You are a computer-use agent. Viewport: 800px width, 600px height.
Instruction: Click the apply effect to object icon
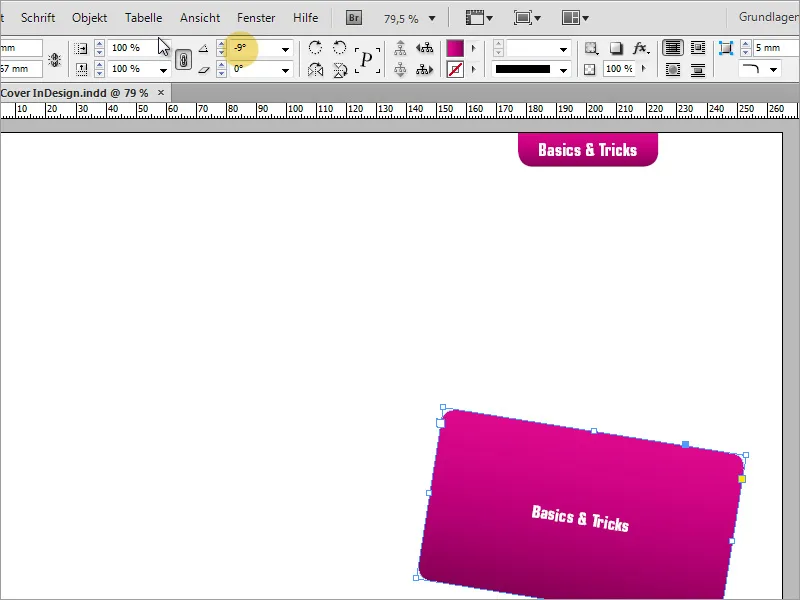(591, 48)
